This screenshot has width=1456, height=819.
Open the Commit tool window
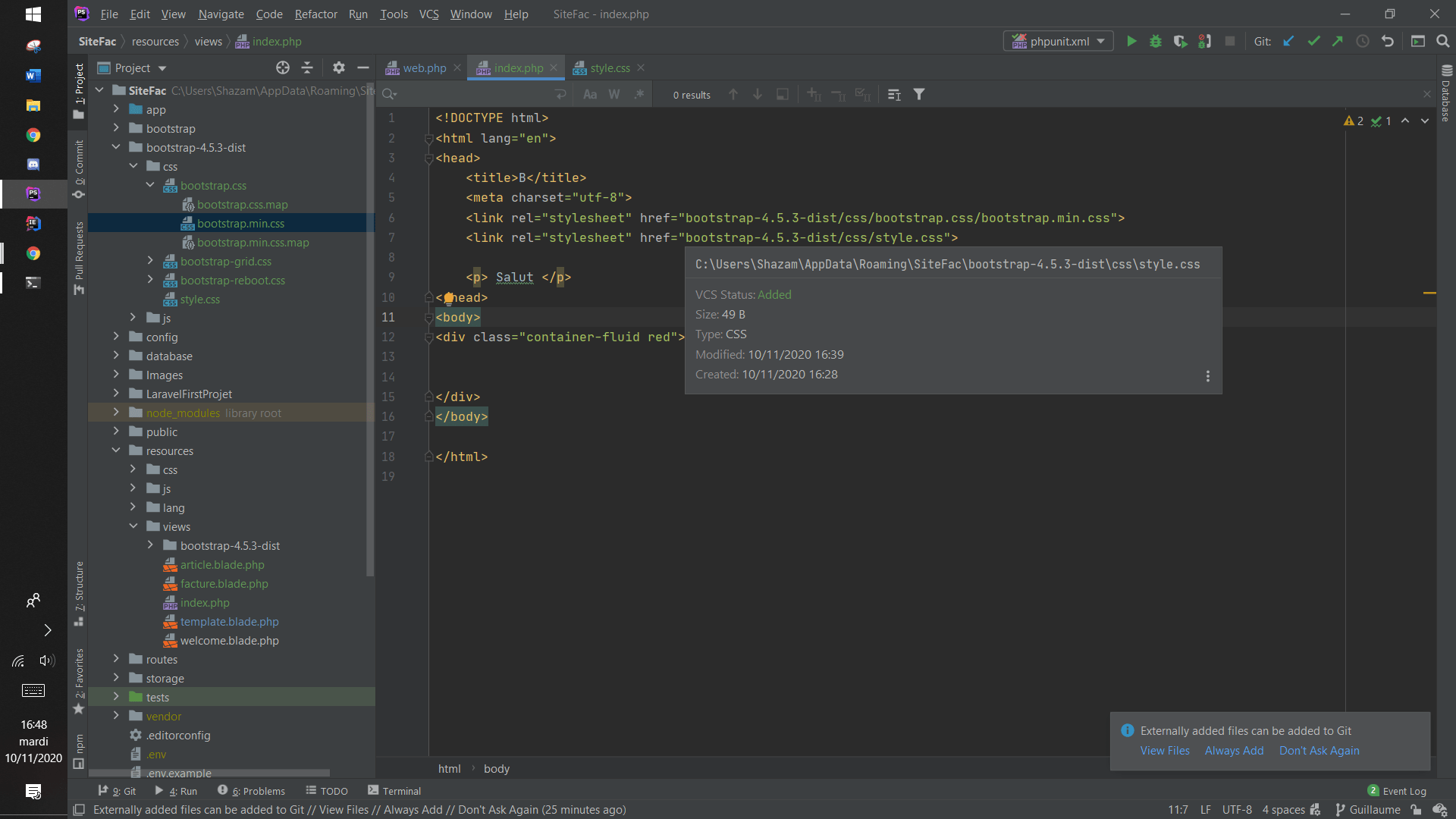click(79, 168)
